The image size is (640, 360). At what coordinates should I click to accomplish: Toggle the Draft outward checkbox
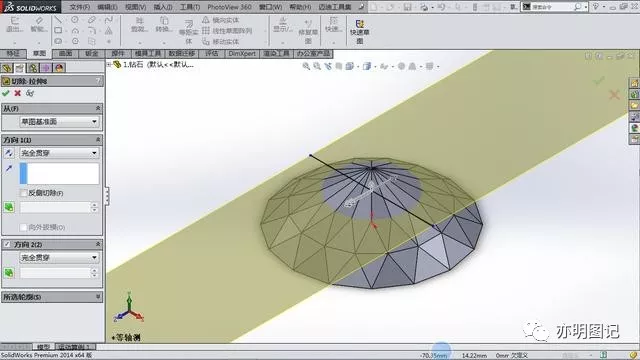(24, 227)
